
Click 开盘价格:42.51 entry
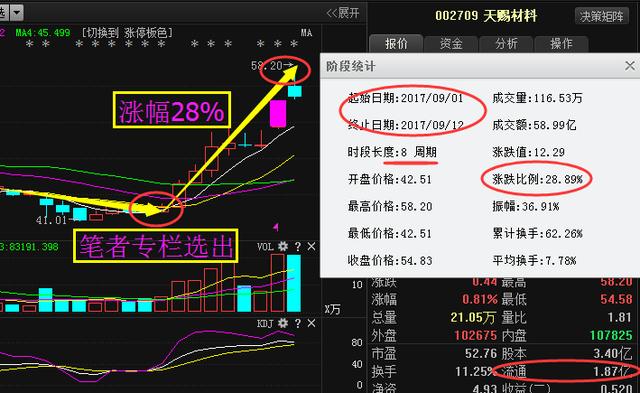click(390, 179)
